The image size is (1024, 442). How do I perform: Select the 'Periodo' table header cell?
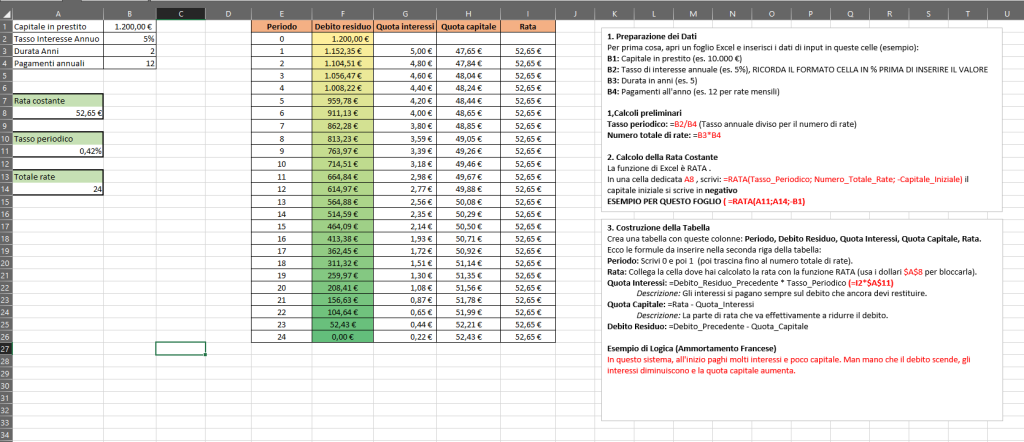(281, 26)
